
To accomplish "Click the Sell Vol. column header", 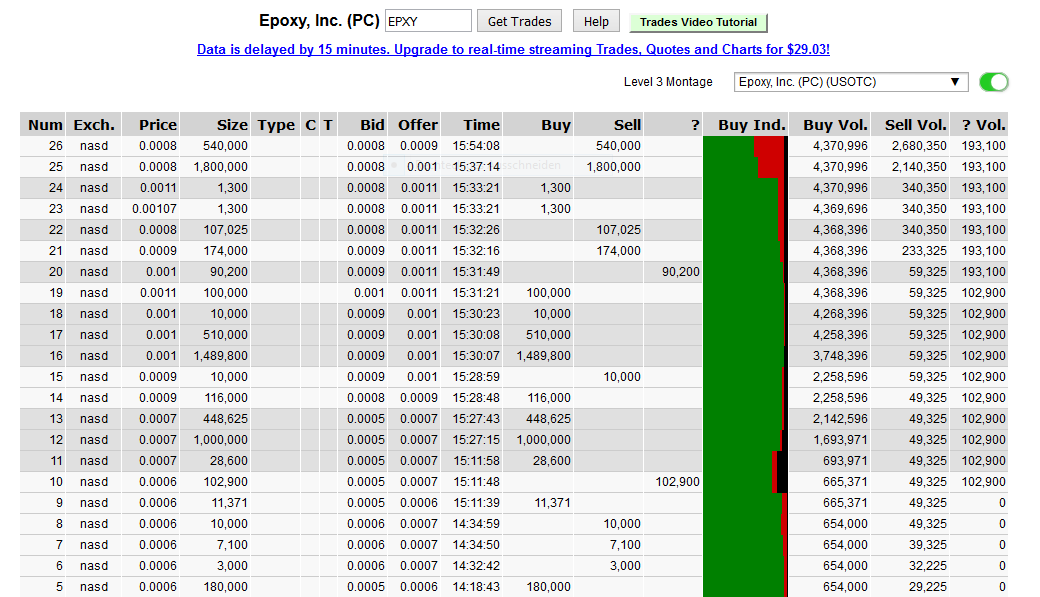I will click(915, 125).
